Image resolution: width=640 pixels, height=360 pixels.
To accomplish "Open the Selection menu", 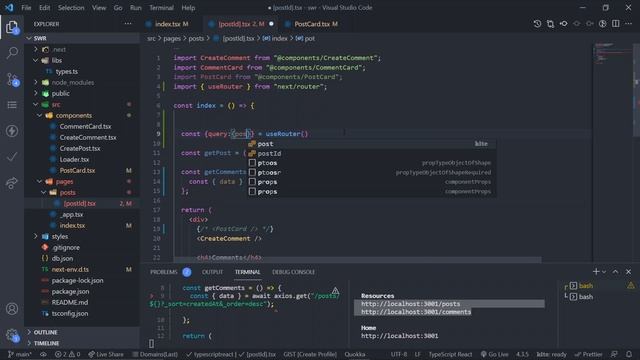I will coord(71,8).
